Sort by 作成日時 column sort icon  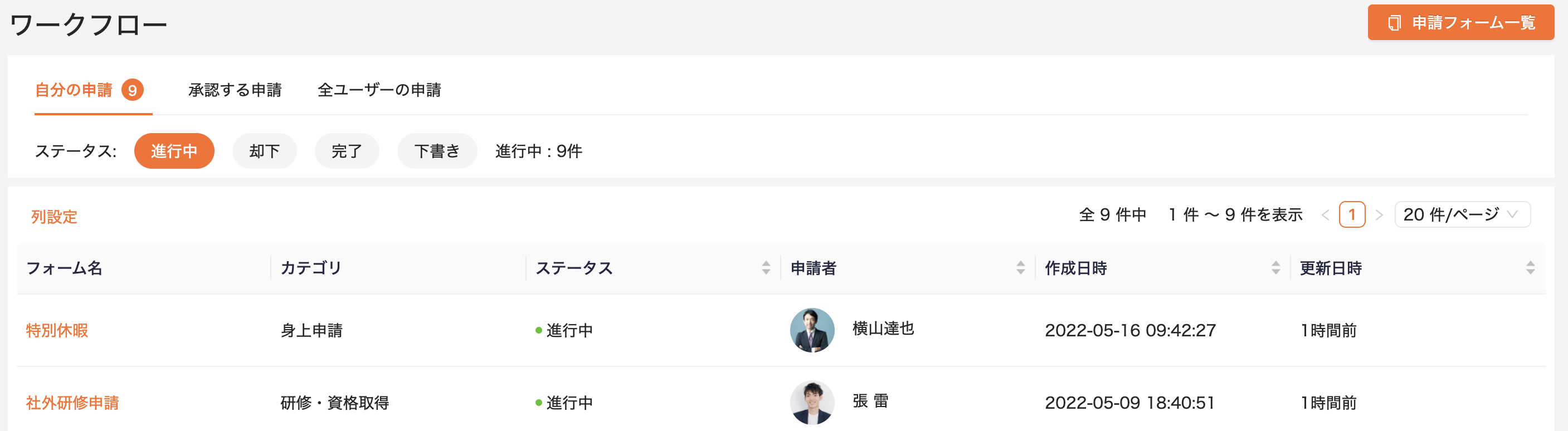pyautogui.click(x=1276, y=267)
